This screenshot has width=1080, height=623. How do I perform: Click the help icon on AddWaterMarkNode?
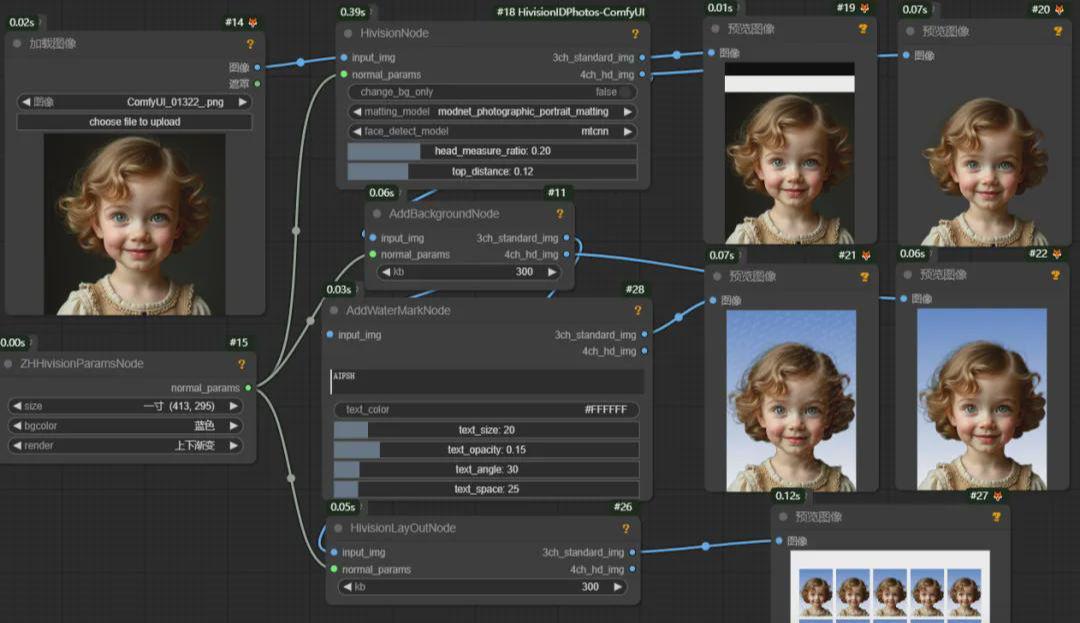tap(636, 311)
